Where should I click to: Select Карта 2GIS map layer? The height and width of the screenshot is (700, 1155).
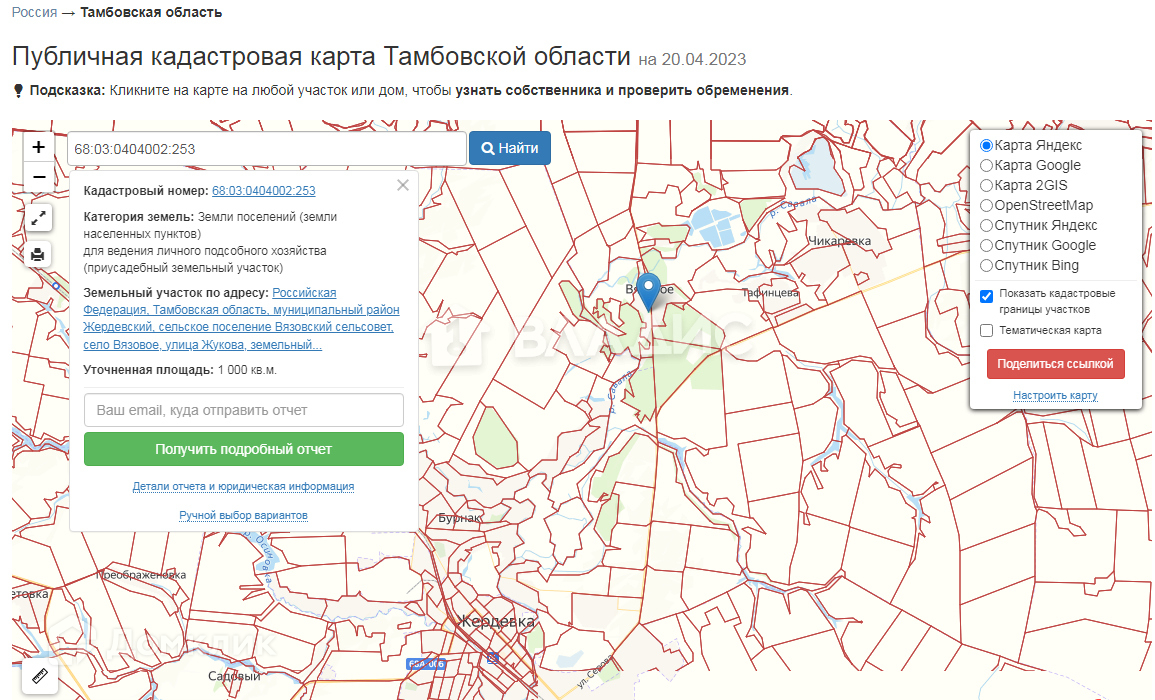pyautogui.click(x=986, y=186)
